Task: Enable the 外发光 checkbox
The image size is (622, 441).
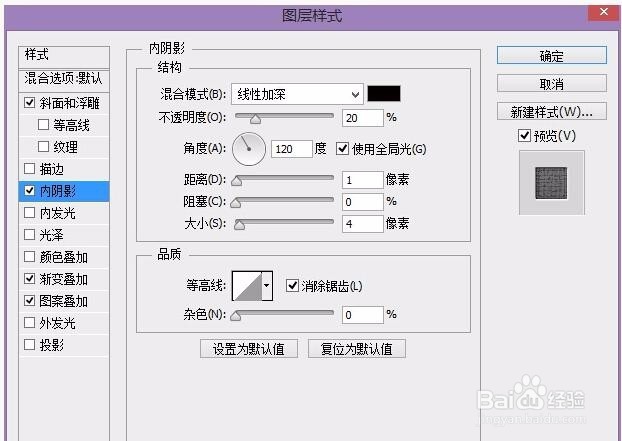Action: click(30, 322)
